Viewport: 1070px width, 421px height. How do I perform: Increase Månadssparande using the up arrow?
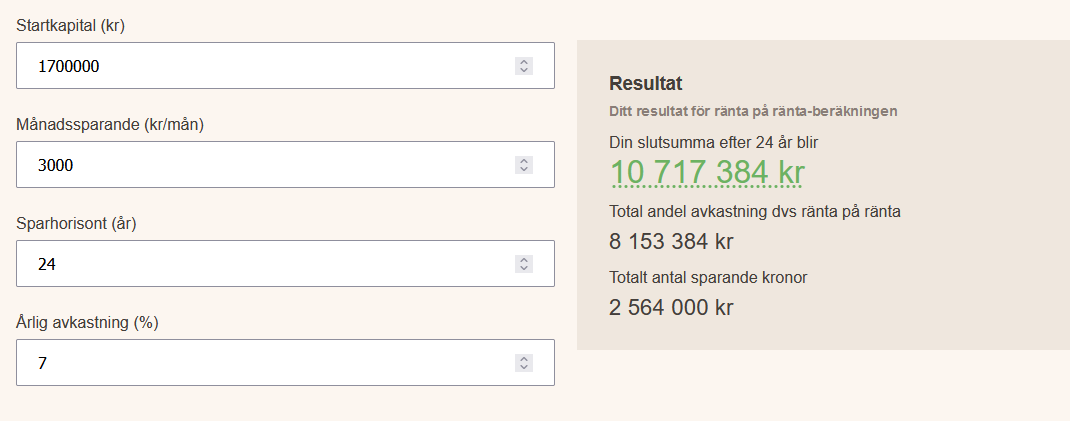(523, 160)
